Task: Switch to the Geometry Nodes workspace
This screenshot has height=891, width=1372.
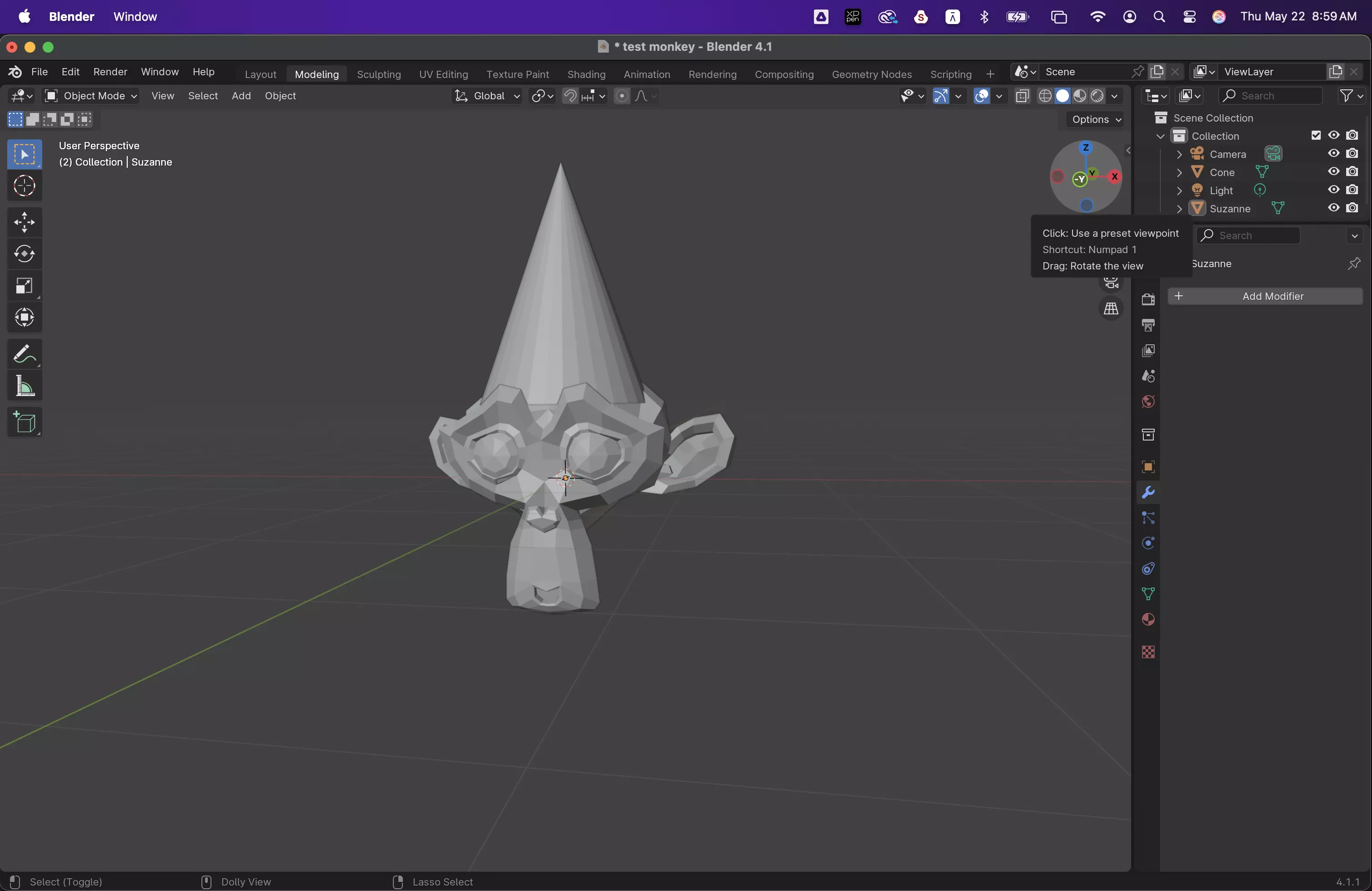Action: (871, 74)
